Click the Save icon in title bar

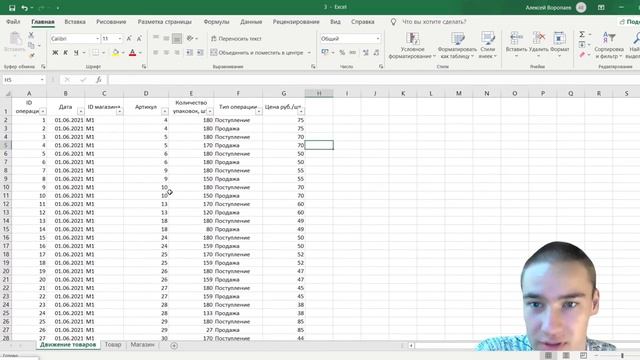point(12,8)
